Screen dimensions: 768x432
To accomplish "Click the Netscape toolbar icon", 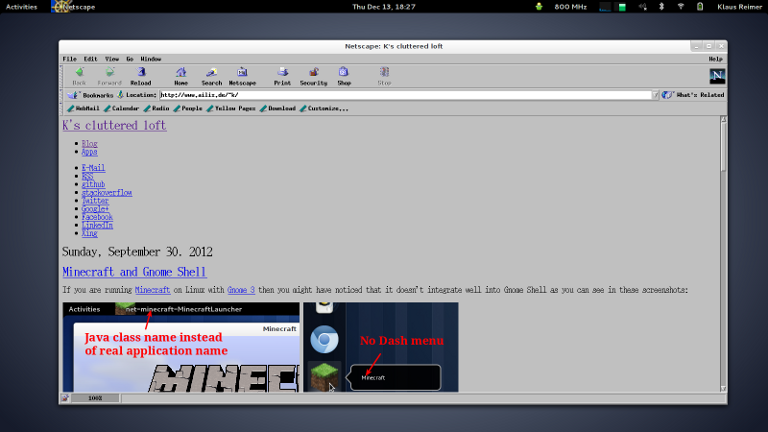I will click(x=242, y=76).
